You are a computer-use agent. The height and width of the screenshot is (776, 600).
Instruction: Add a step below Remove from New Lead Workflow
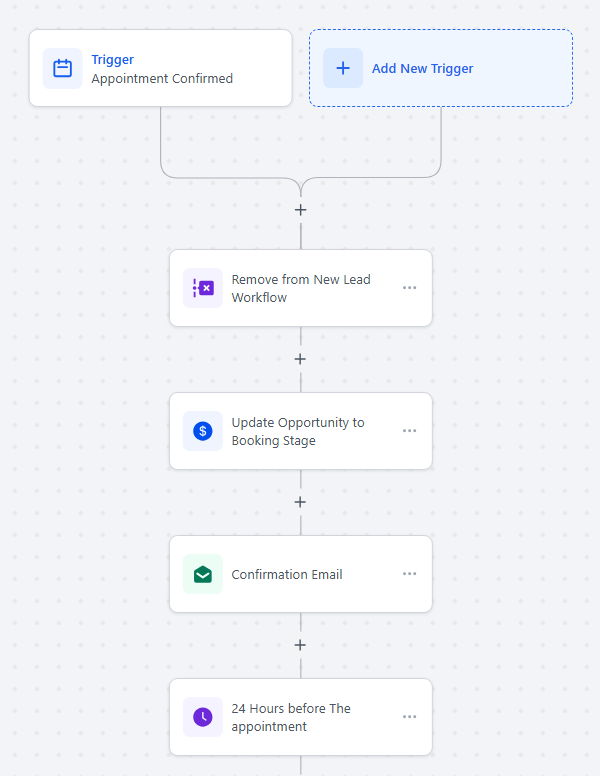click(300, 359)
